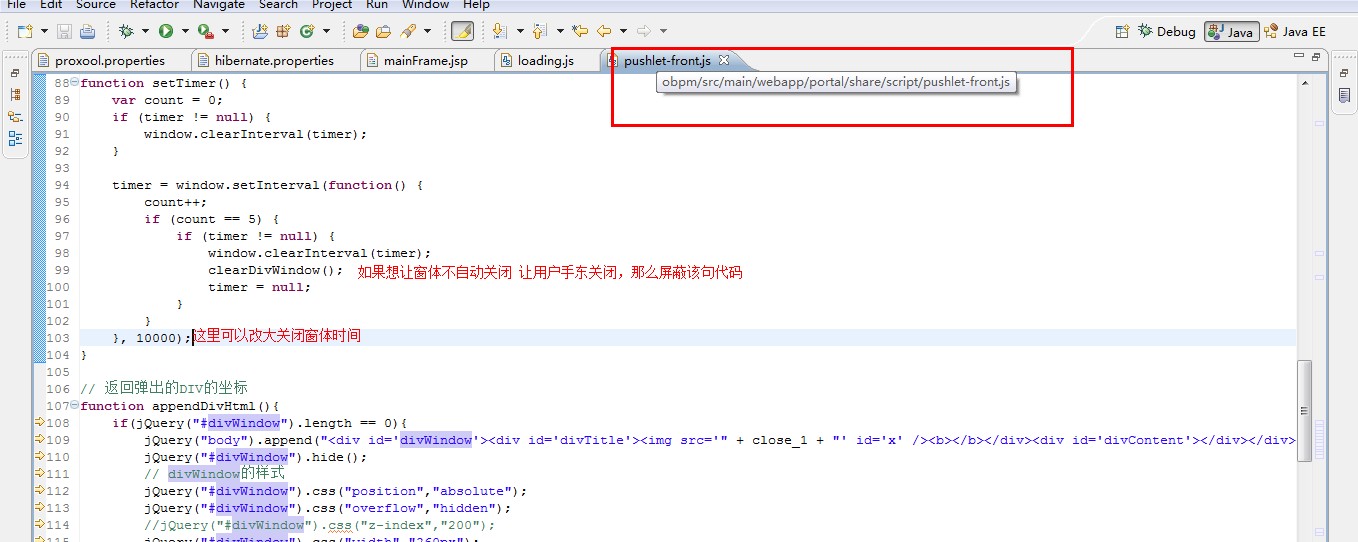
Task: Expand the Previous Annotation dropdown arrow
Action: click(559, 32)
